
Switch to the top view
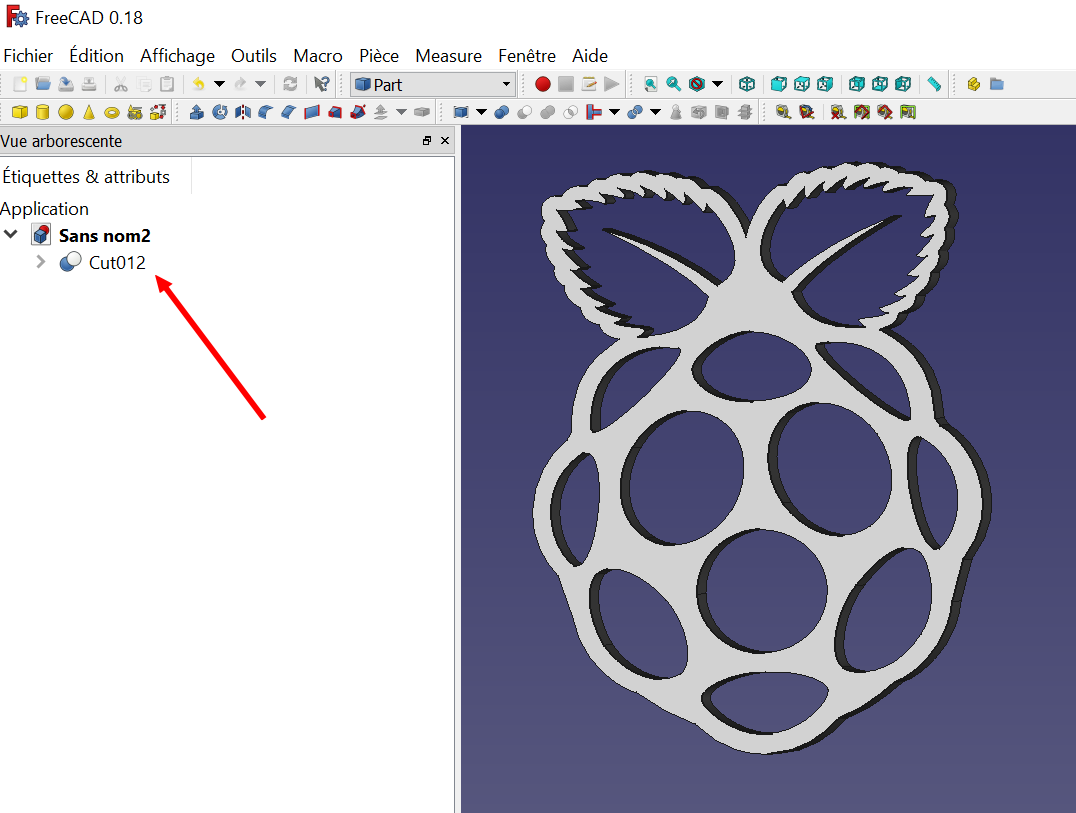click(802, 84)
